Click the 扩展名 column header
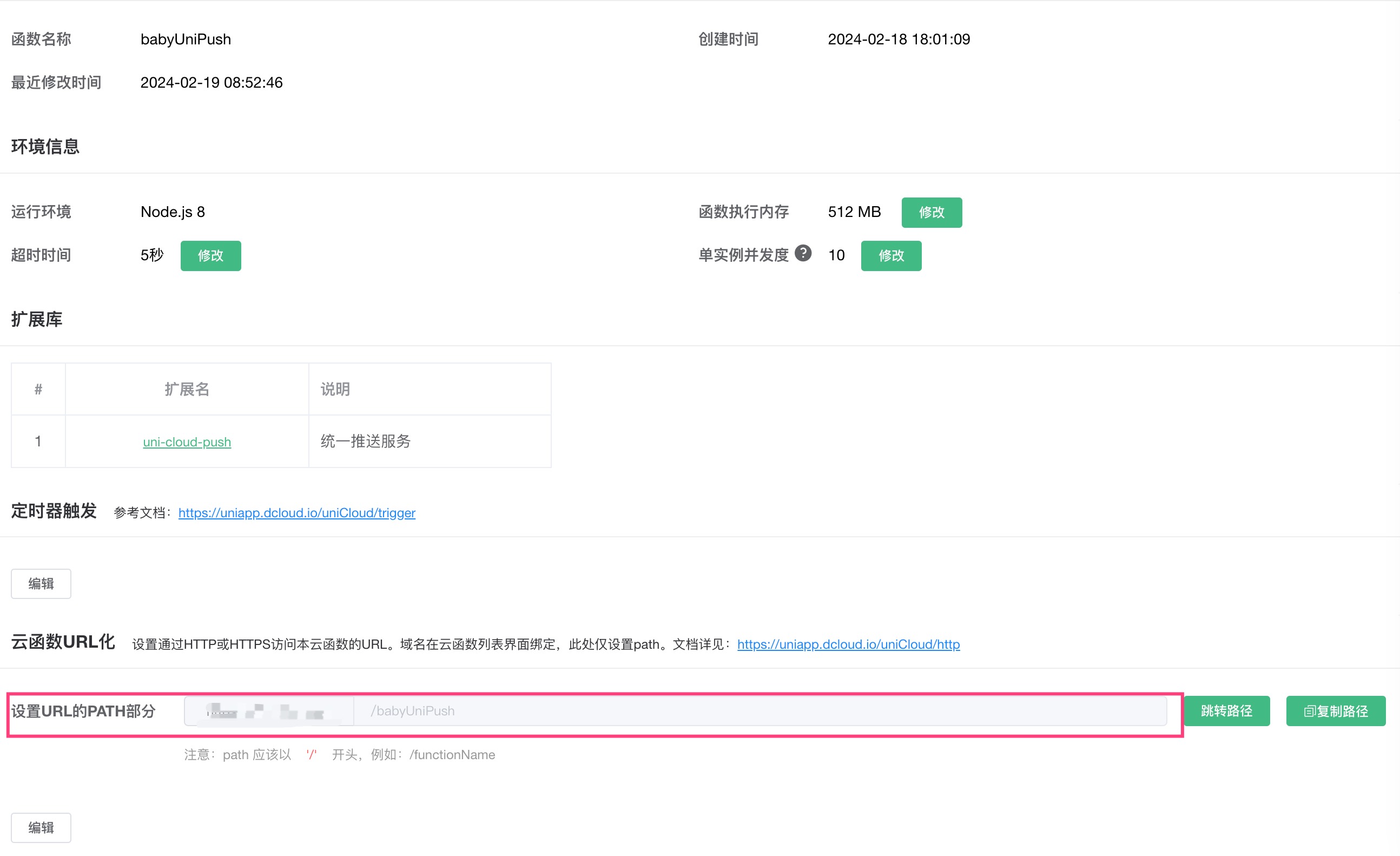1400x856 pixels. pos(187,389)
